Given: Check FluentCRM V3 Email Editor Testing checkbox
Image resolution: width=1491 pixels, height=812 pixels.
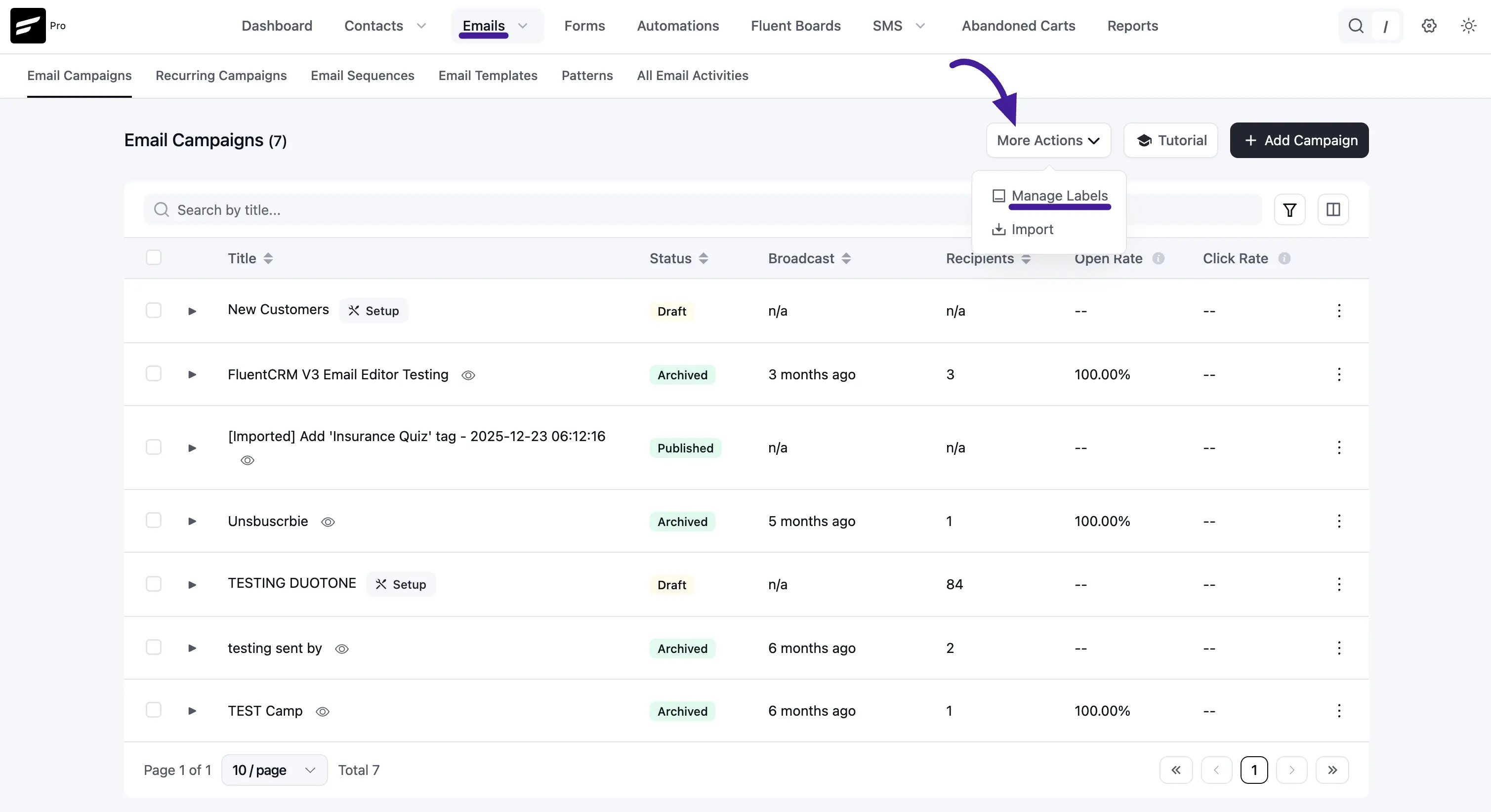Looking at the screenshot, I should 153,374.
